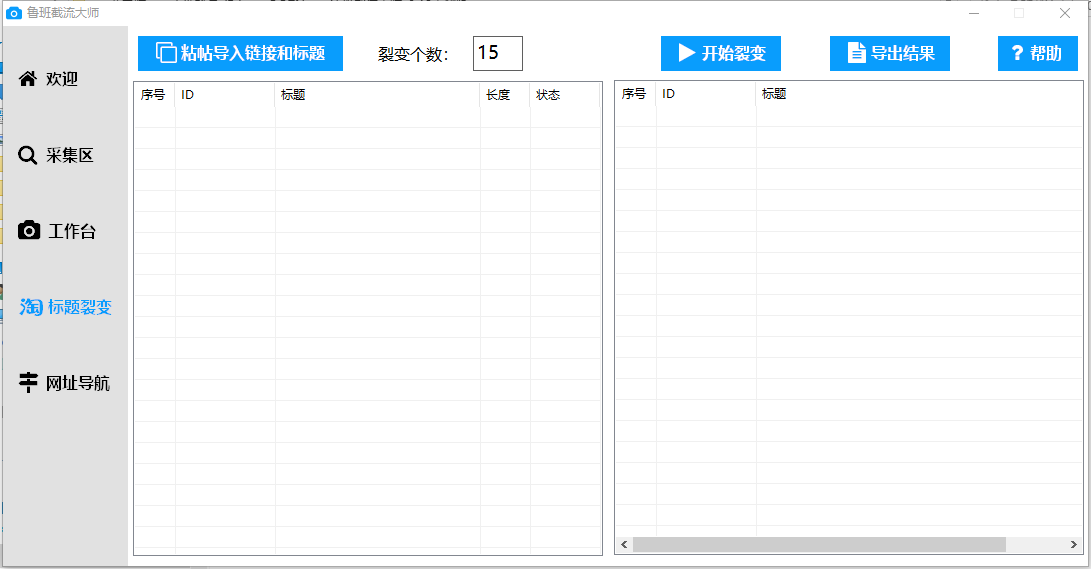Click left table 标题 column header

[293, 95]
